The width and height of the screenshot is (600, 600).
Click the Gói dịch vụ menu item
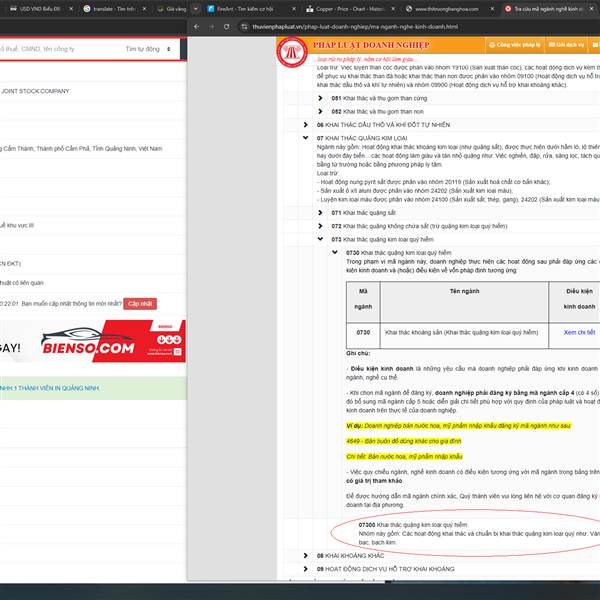pos(566,45)
